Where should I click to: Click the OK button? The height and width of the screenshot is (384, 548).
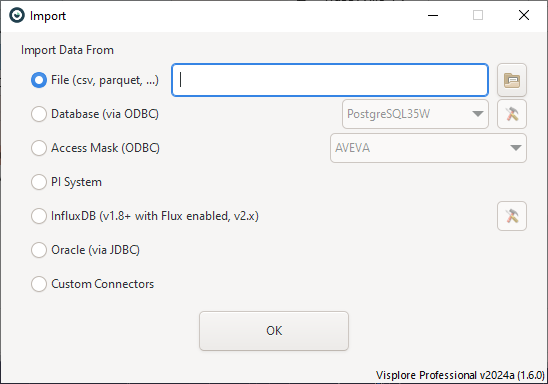pyautogui.click(x=274, y=331)
